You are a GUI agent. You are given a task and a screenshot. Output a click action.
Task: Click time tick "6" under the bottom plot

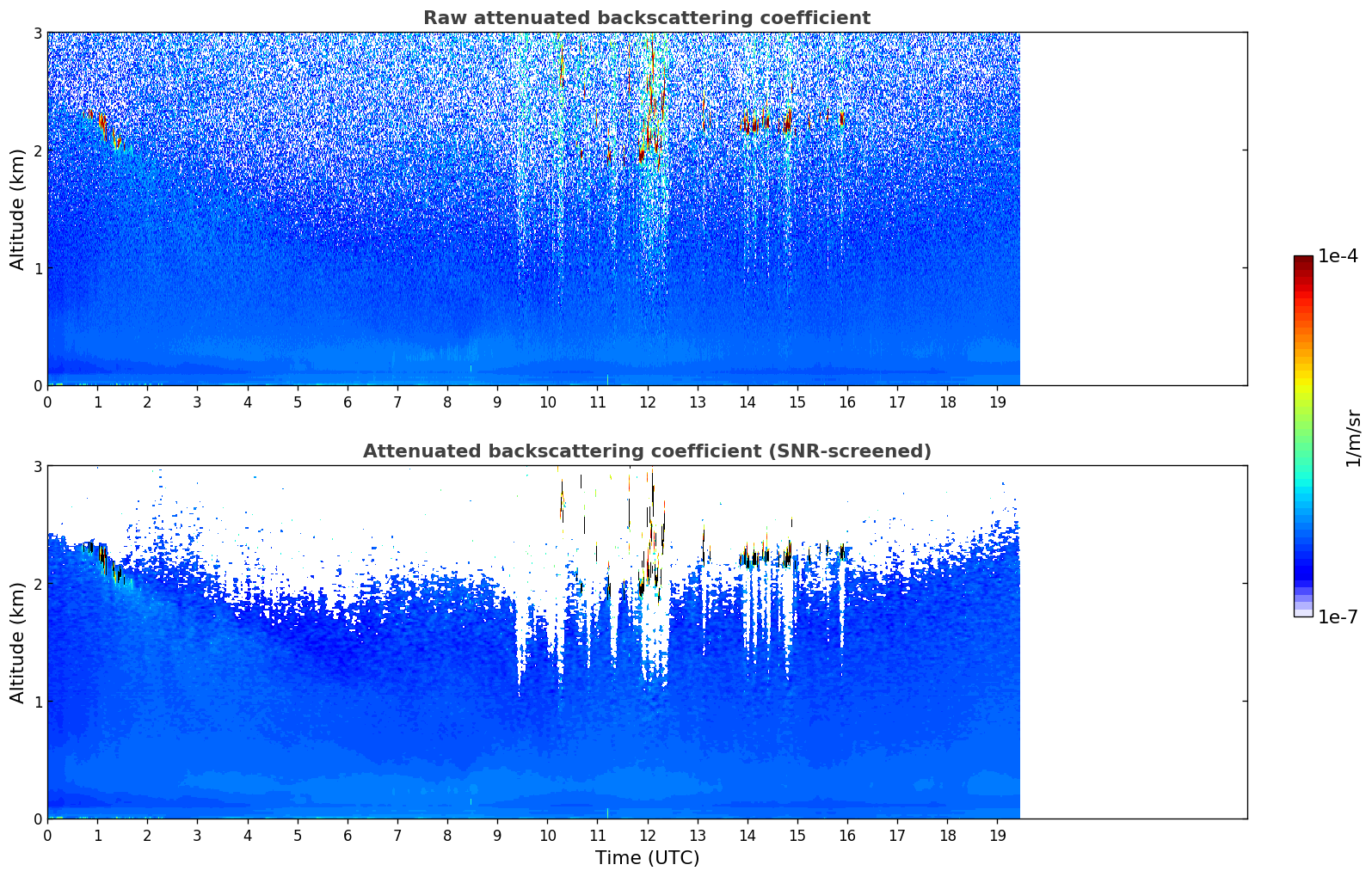[348, 835]
